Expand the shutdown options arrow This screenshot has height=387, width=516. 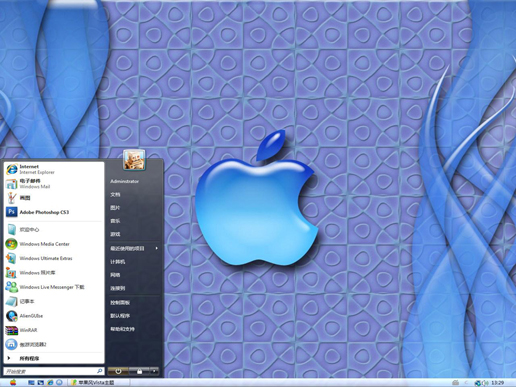[x=154, y=371]
